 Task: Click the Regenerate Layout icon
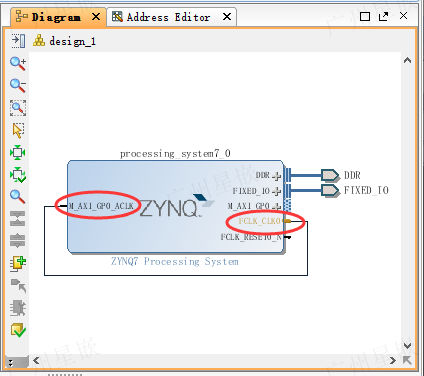(18, 175)
